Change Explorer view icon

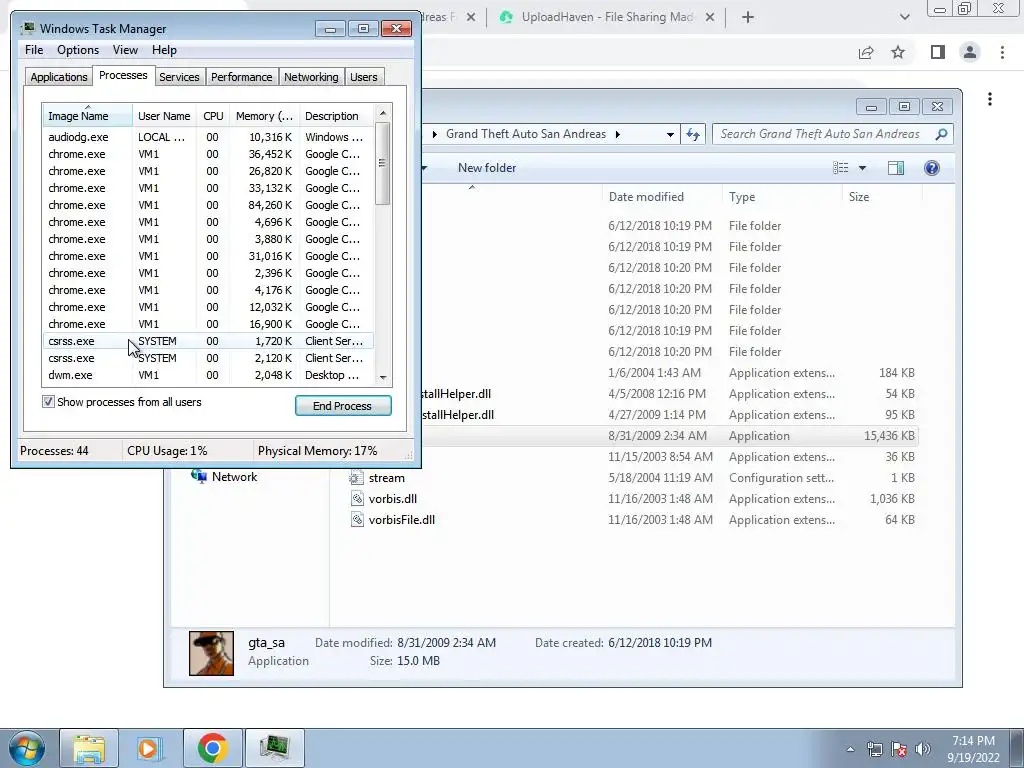840,168
